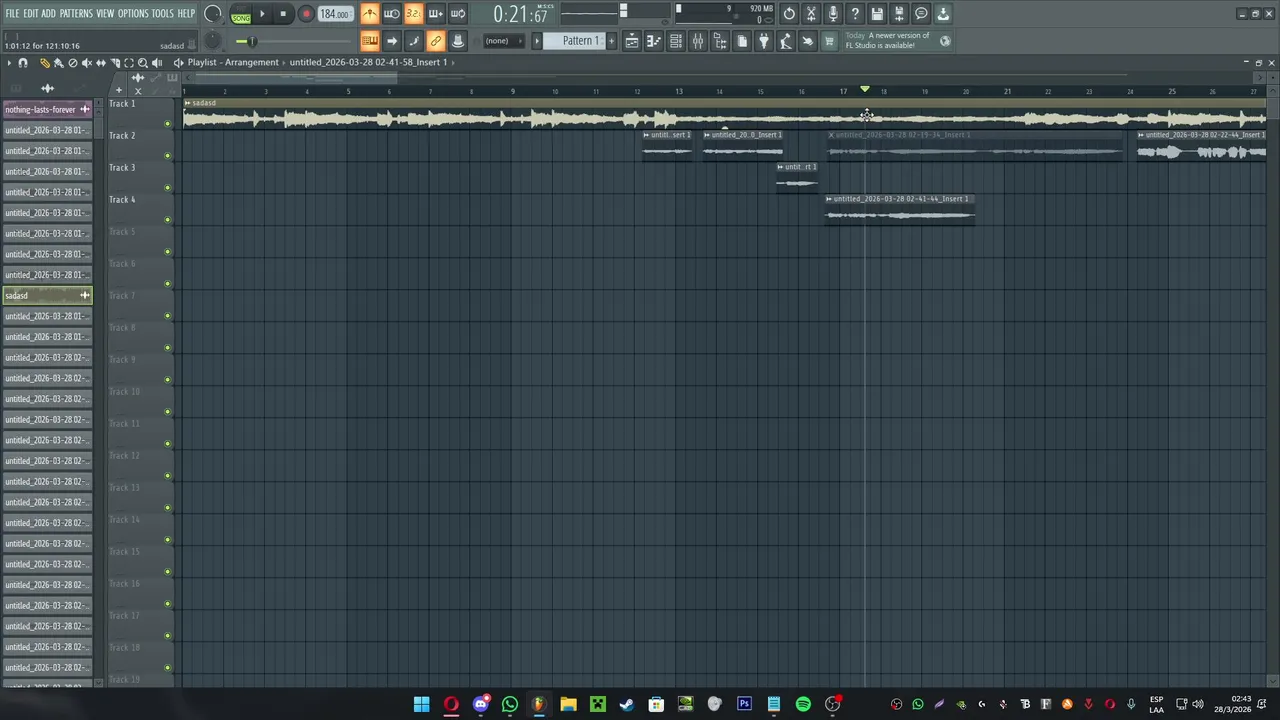Viewport: 1280px width, 720px height.
Task: Open the shopping cart content library icon
Action: (829, 41)
